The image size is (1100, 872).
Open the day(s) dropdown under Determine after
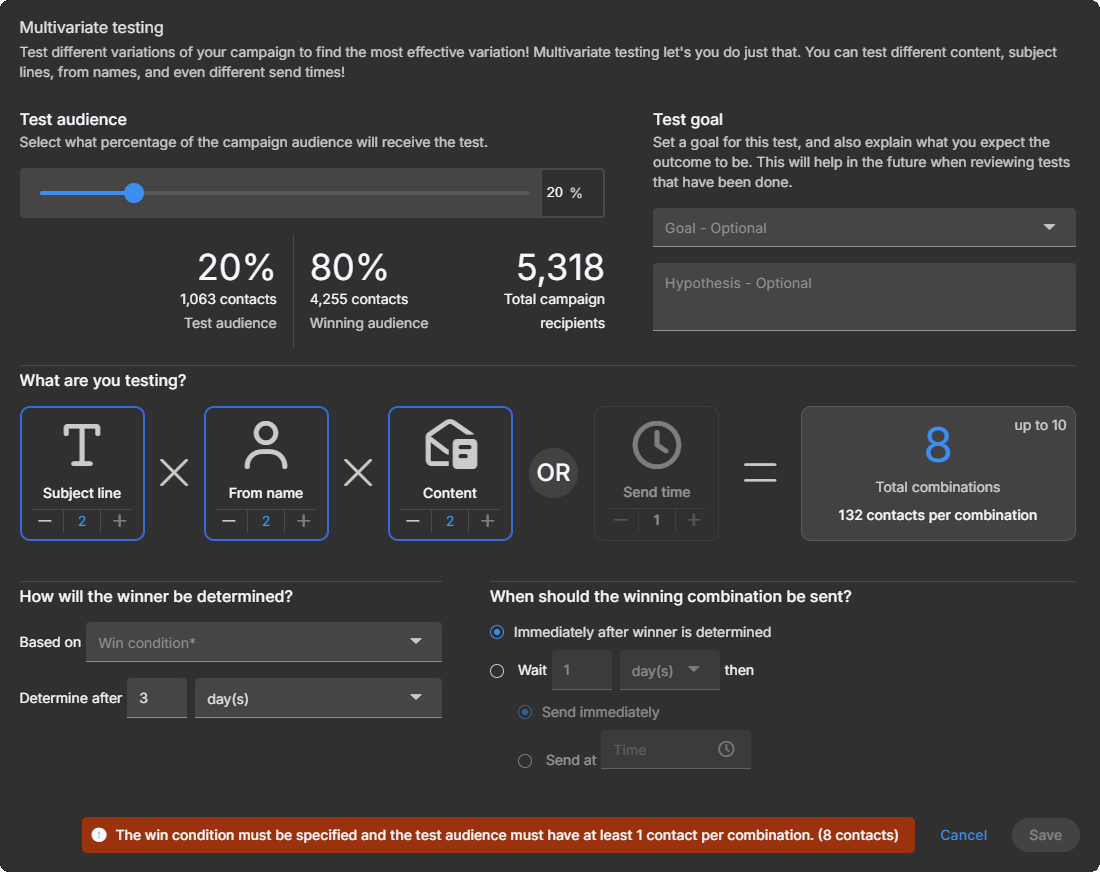point(318,698)
